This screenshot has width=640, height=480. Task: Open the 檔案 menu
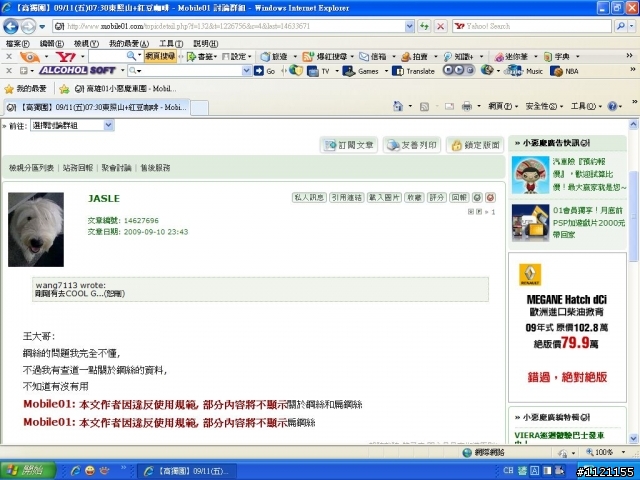click(18, 43)
